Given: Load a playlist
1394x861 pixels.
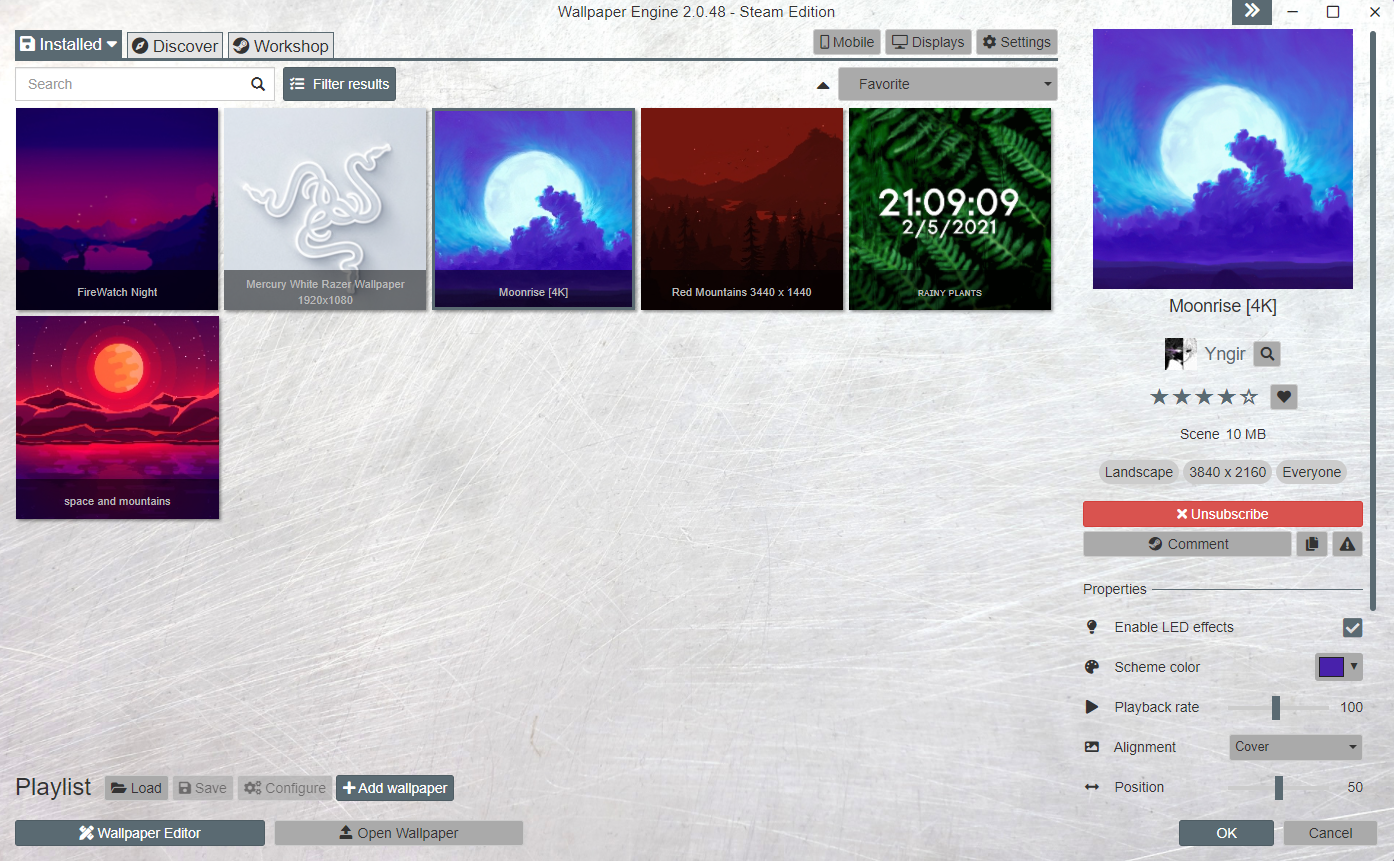Looking at the screenshot, I should (136, 788).
